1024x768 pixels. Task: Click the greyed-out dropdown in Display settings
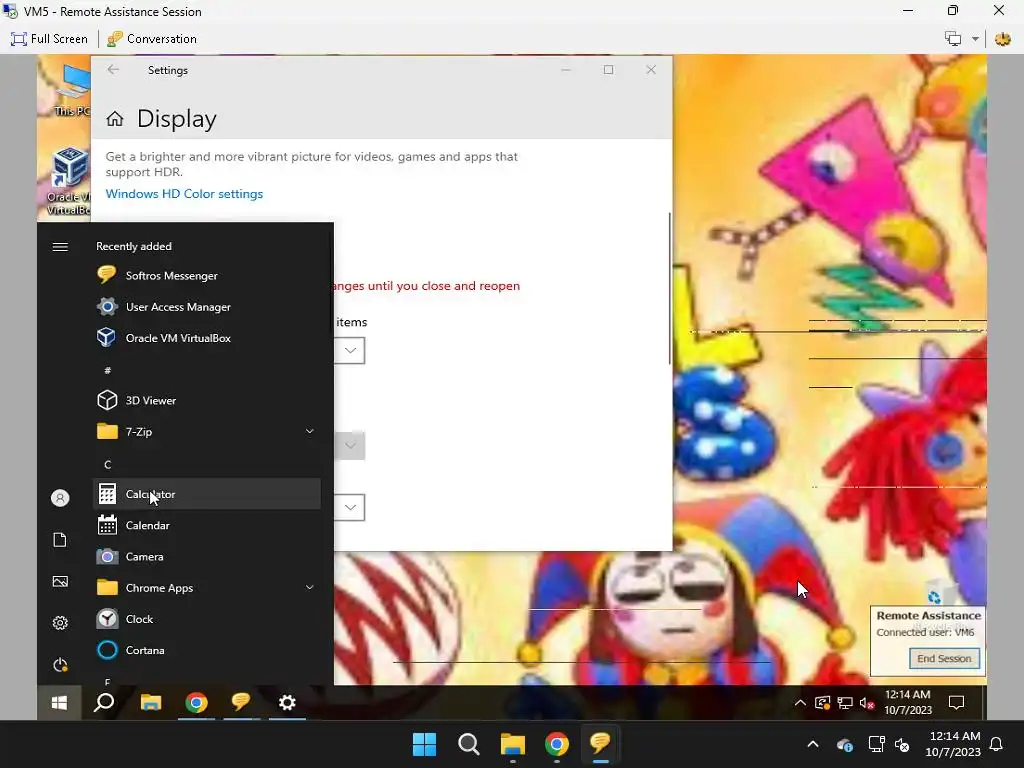(349, 445)
